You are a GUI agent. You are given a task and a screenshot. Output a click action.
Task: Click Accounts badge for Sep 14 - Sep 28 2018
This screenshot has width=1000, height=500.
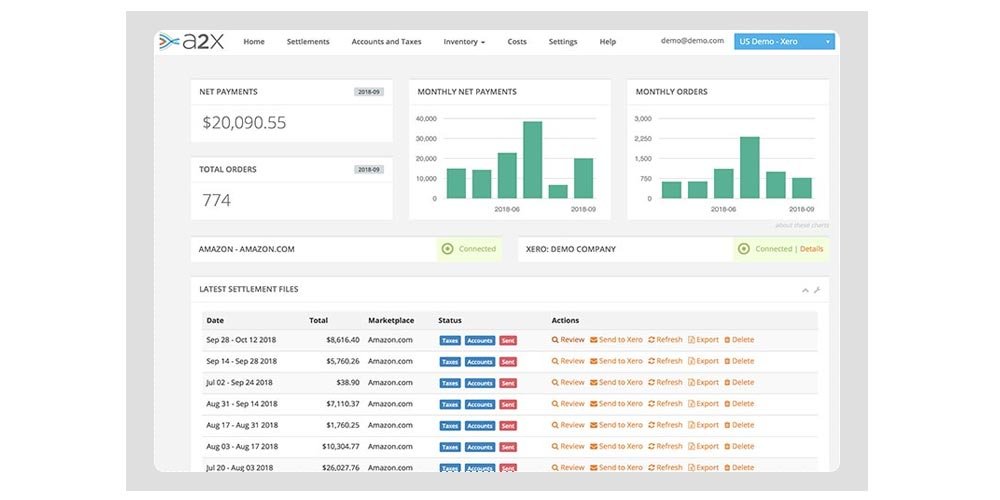click(480, 362)
